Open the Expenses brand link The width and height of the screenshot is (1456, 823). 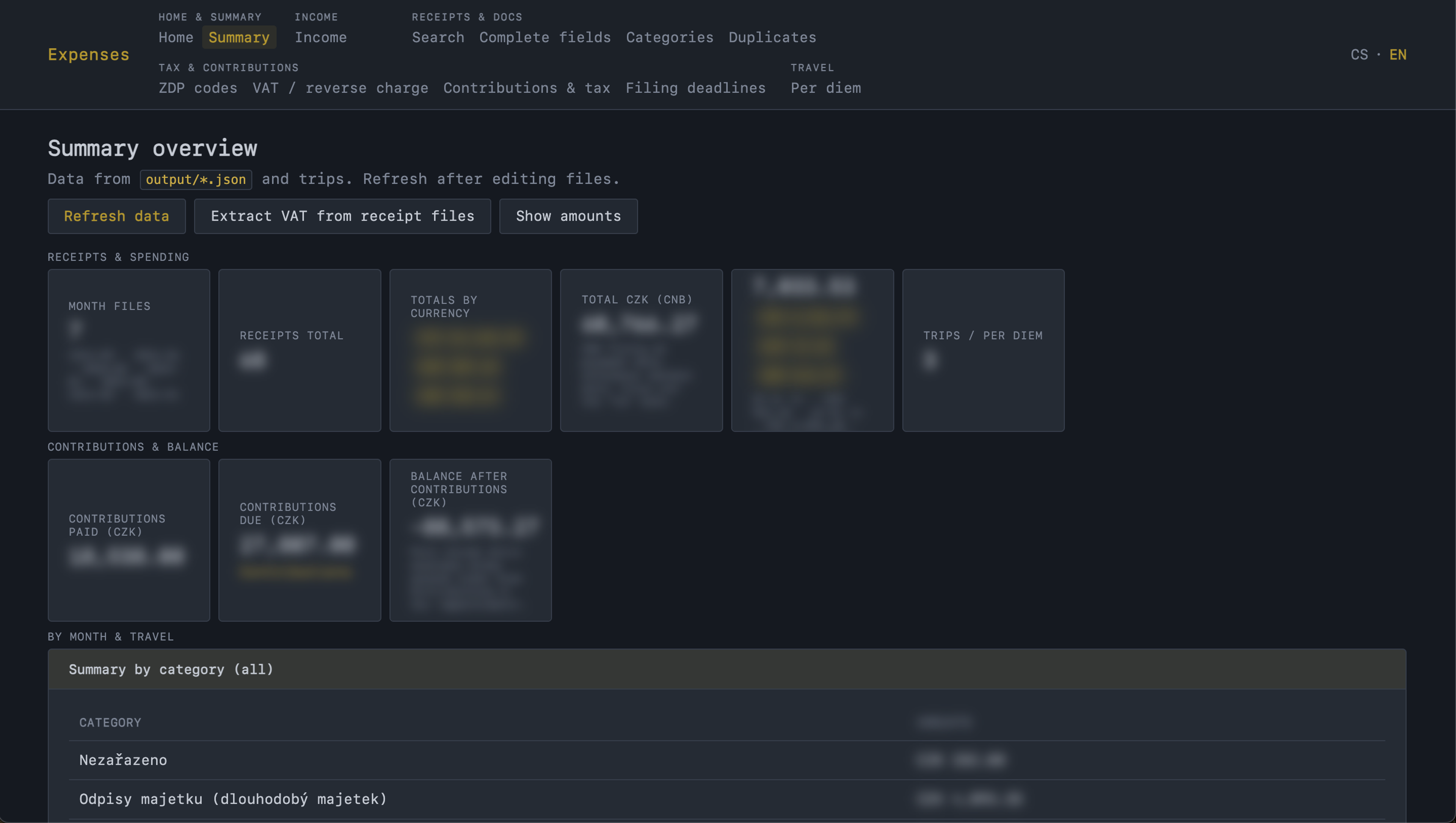(89, 54)
